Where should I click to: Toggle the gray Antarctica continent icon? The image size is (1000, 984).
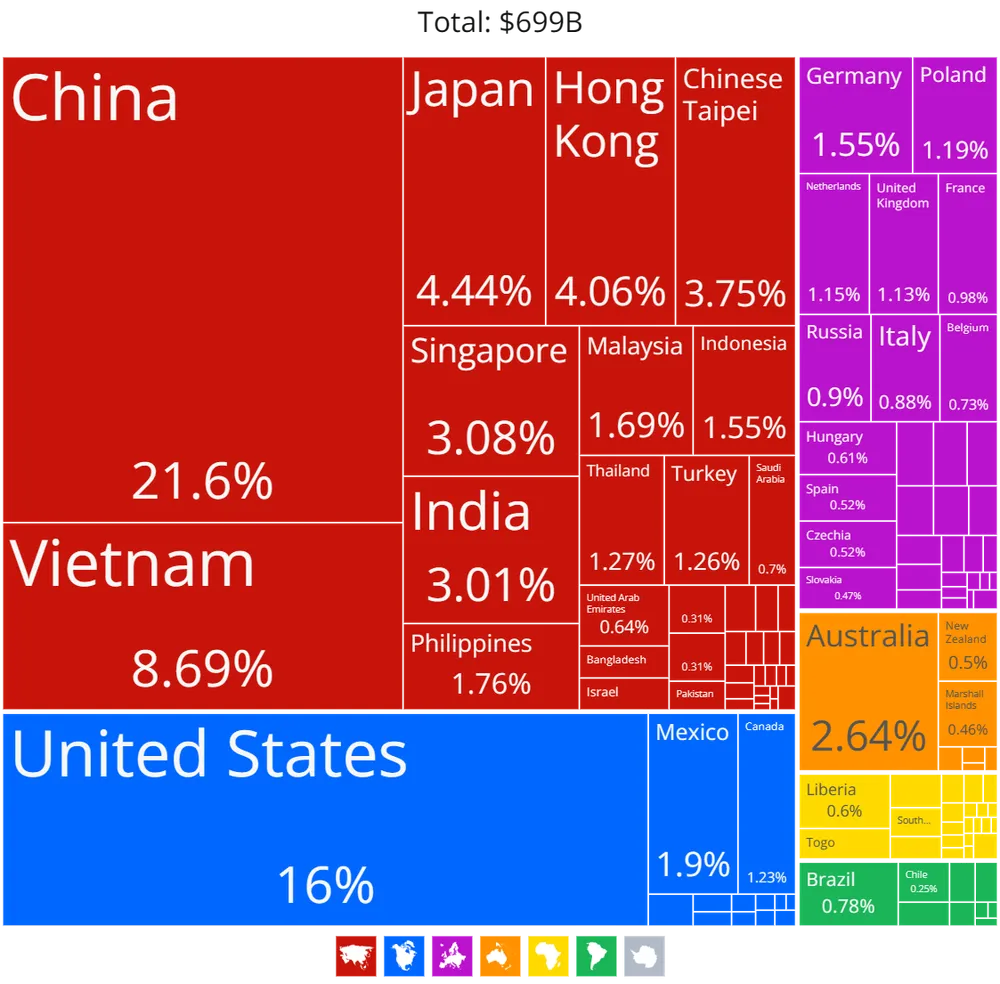(645, 957)
